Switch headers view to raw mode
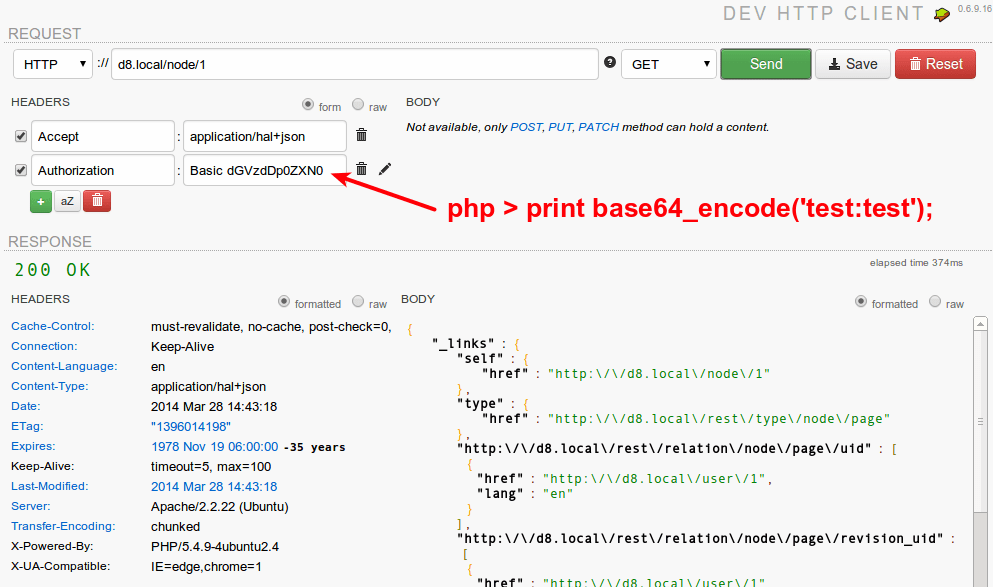Screen dimensions: 993x587 pyautogui.click(x=356, y=106)
